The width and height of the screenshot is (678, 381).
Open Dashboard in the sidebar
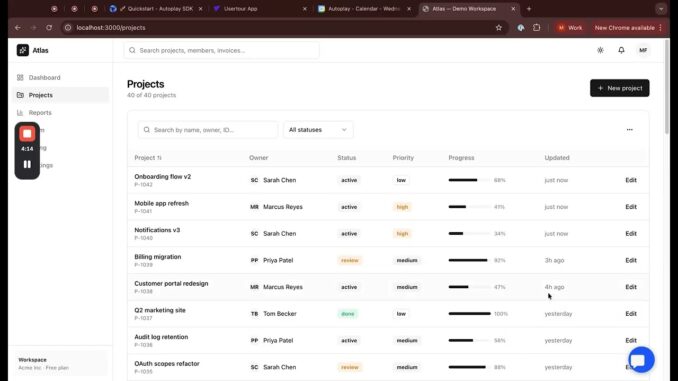(x=61, y=77)
